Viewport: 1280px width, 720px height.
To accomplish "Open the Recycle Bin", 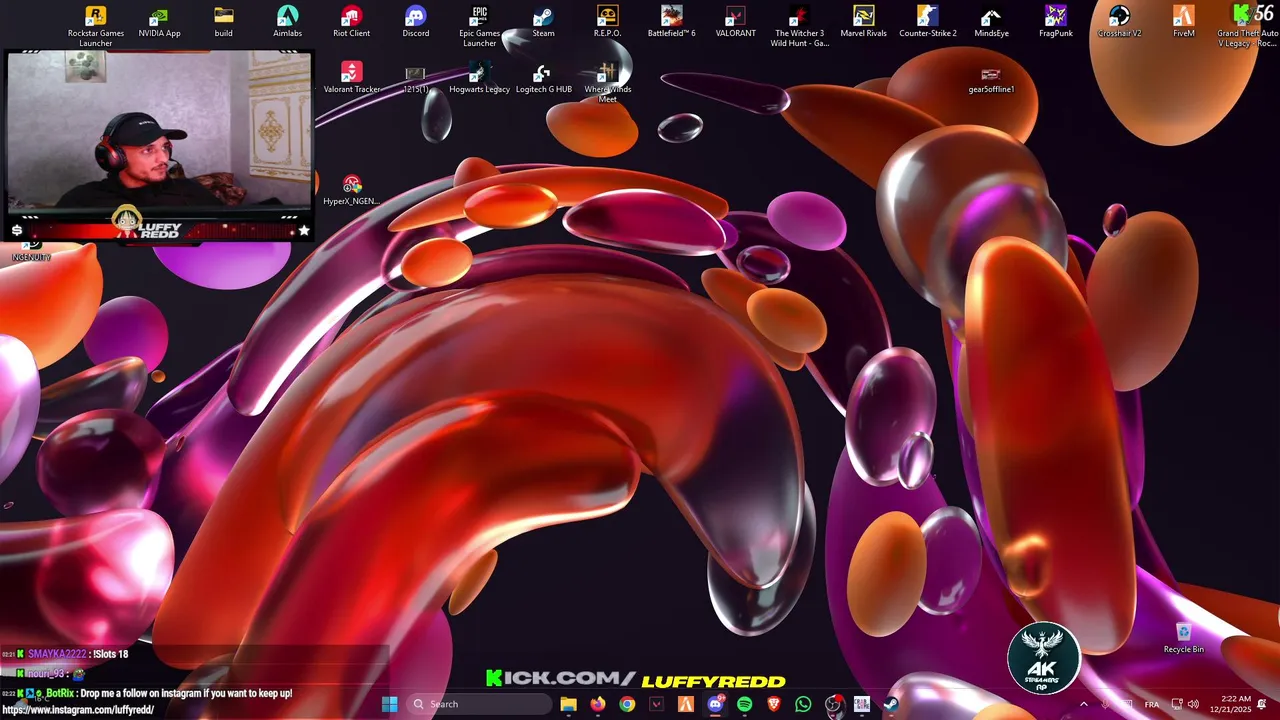I will (x=1183, y=638).
